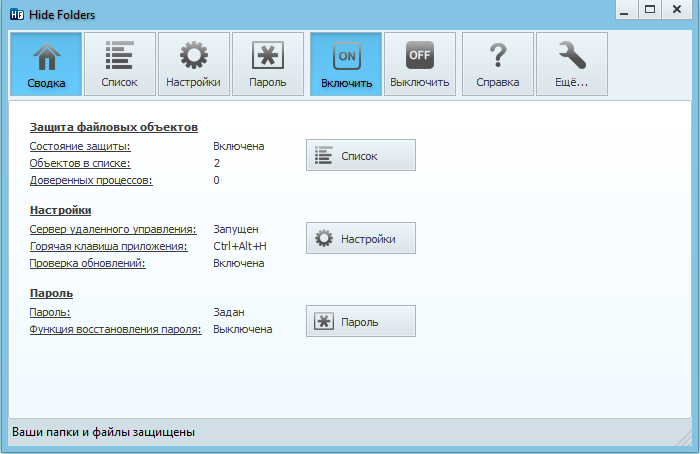Viewport: 700px width, 454px height.
Task: Click the Ctrl+Alt+H hotkey value
Action: click(x=240, y=246)
